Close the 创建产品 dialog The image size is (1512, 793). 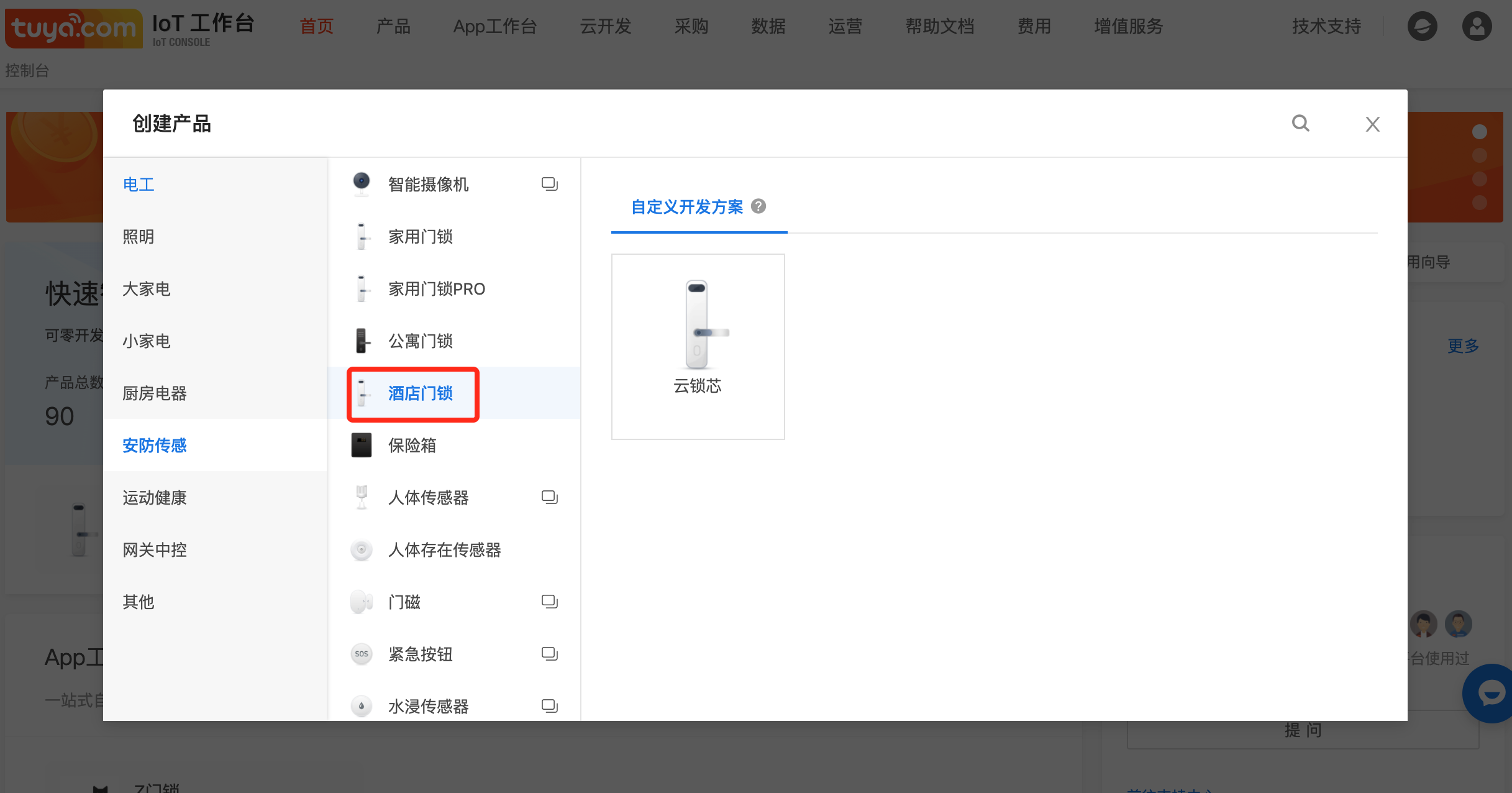tap(1373, 124)
